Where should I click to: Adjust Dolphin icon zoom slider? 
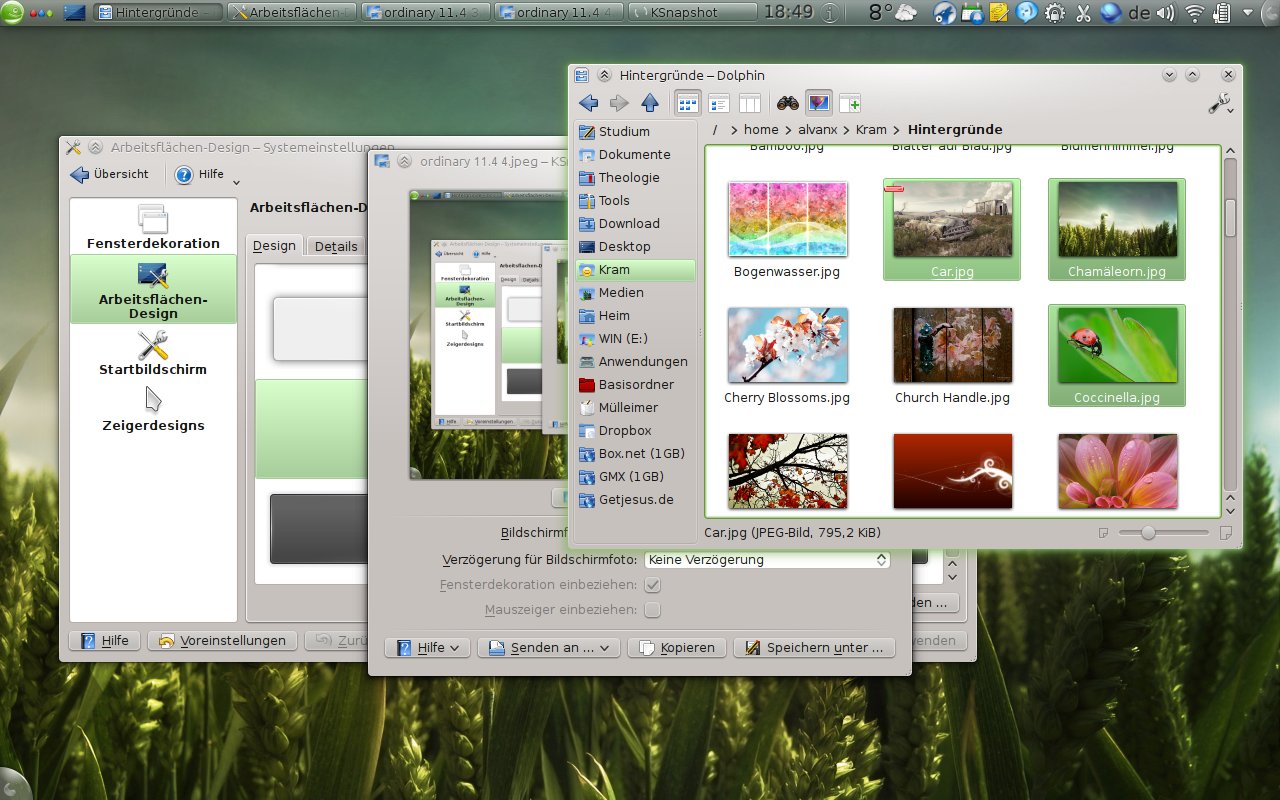click(1148, 533)
